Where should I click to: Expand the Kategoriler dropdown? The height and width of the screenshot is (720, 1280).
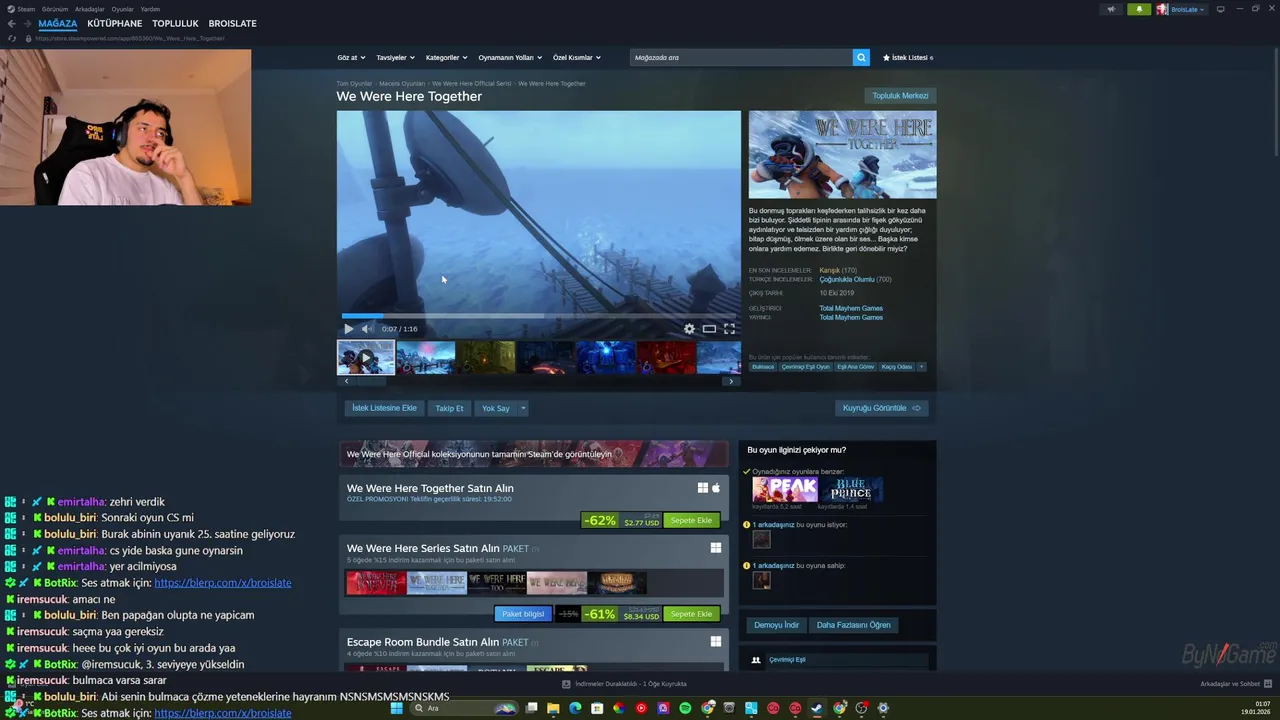click(x=447, y=57)
